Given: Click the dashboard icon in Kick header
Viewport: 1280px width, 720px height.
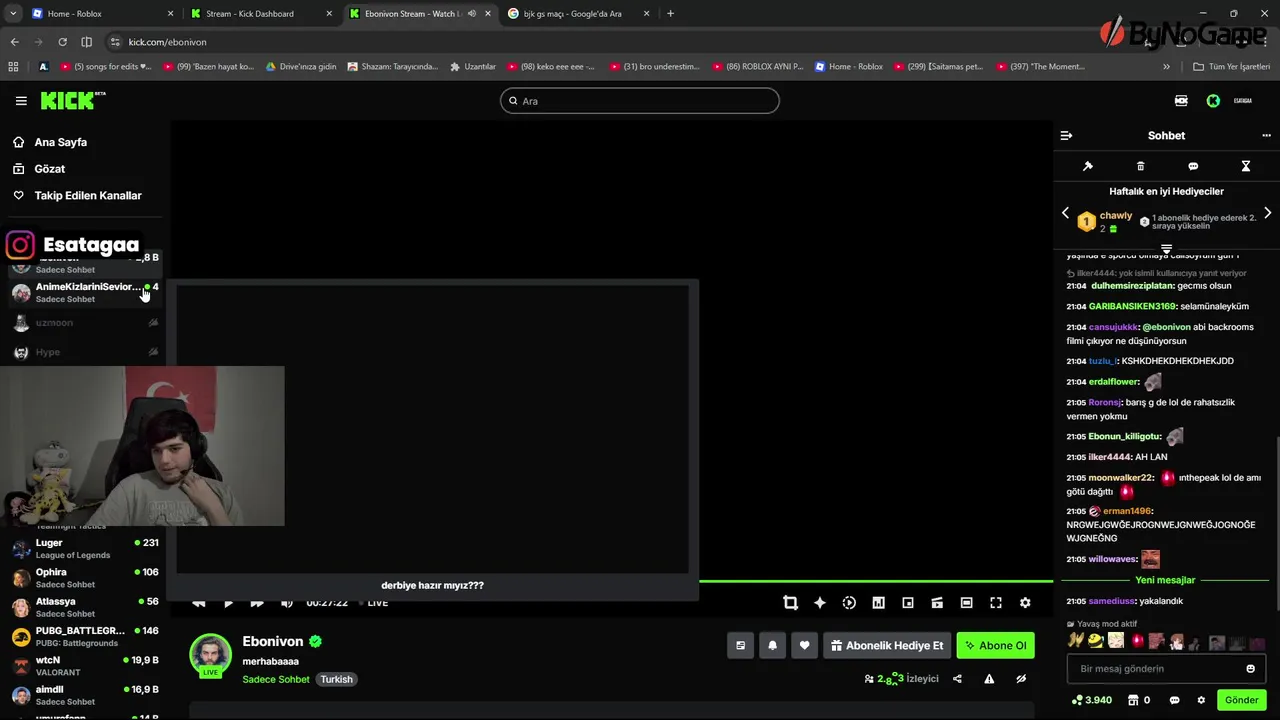Looking at the screenshot, I should 1181,101.
